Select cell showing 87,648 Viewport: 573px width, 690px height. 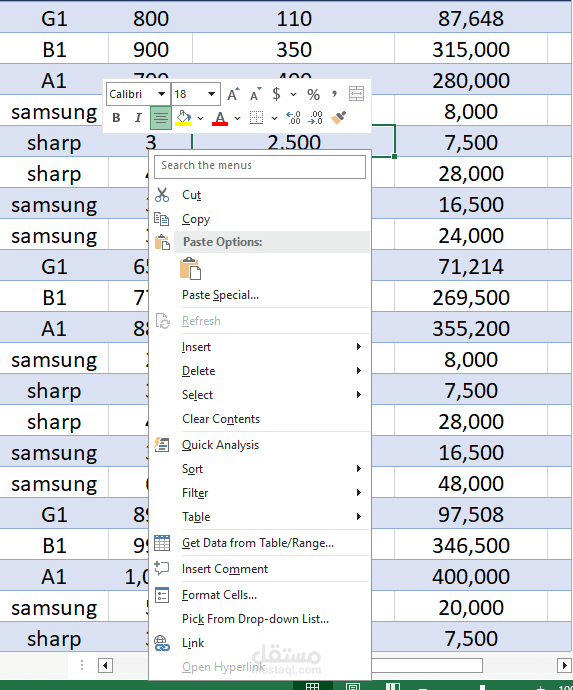pyautogui.click(x=471, y=18)
